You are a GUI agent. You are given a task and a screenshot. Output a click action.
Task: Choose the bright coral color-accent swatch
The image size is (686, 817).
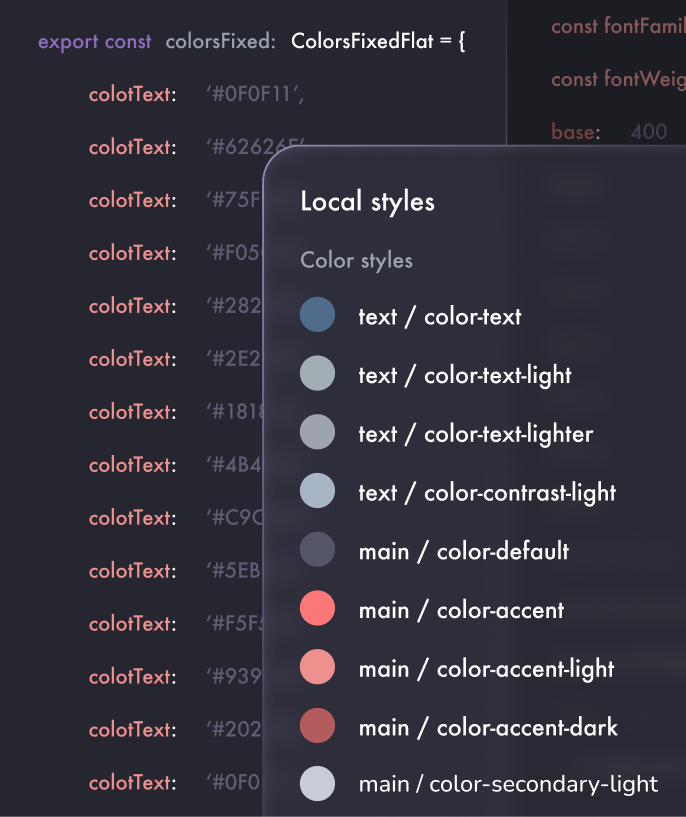317,609
